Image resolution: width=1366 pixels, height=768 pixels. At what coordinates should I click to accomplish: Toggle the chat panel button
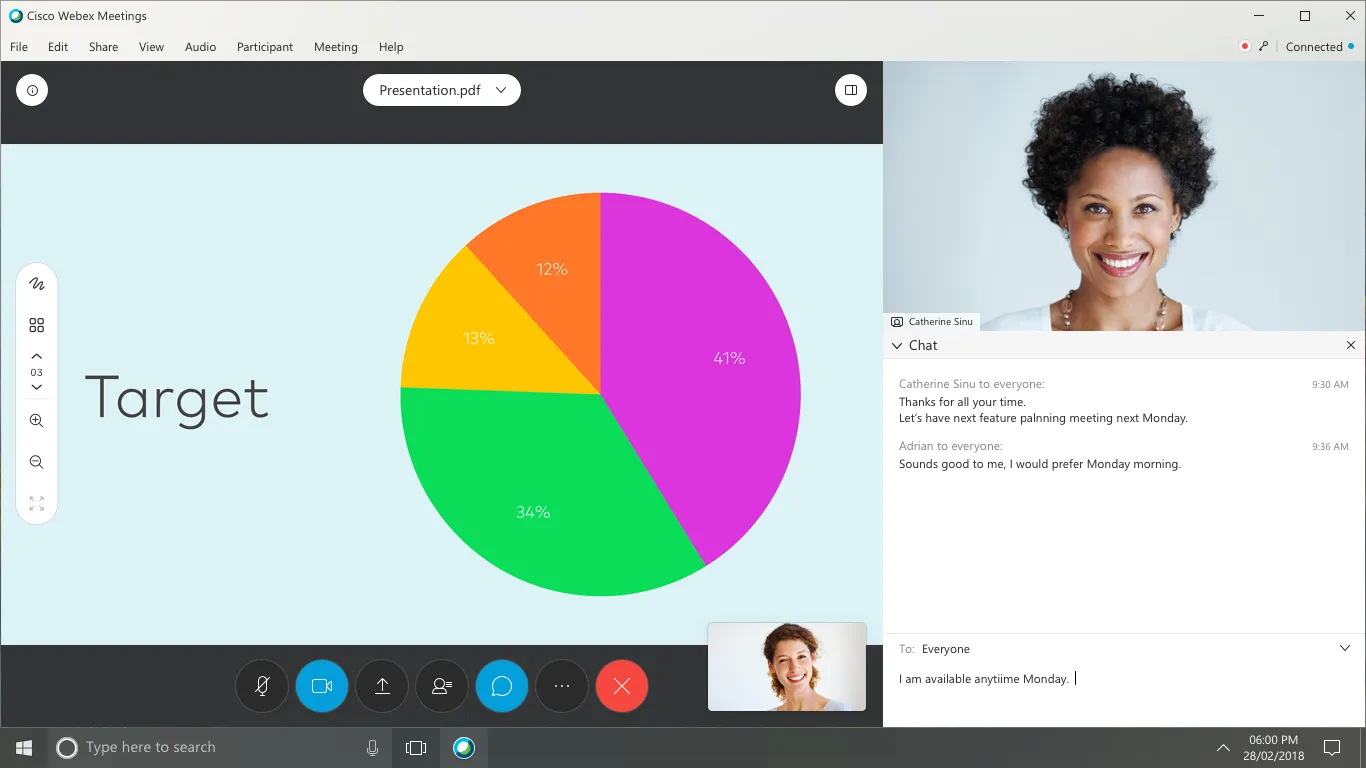point(502,686)
